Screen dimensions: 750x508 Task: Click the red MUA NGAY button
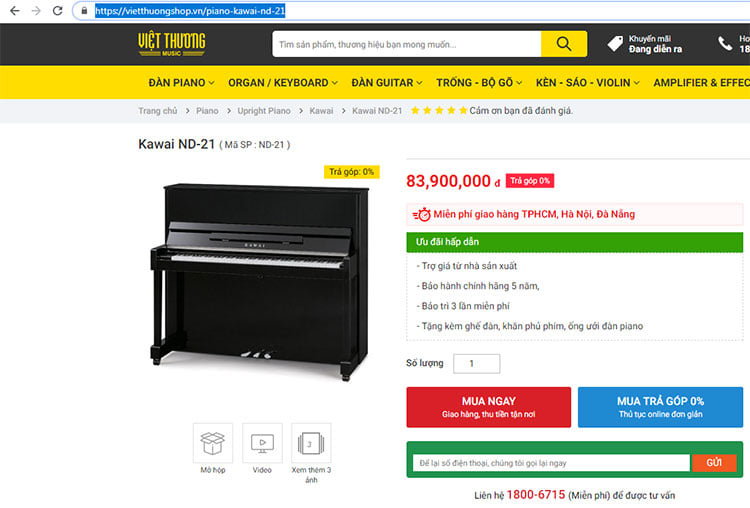coord(488,407)
